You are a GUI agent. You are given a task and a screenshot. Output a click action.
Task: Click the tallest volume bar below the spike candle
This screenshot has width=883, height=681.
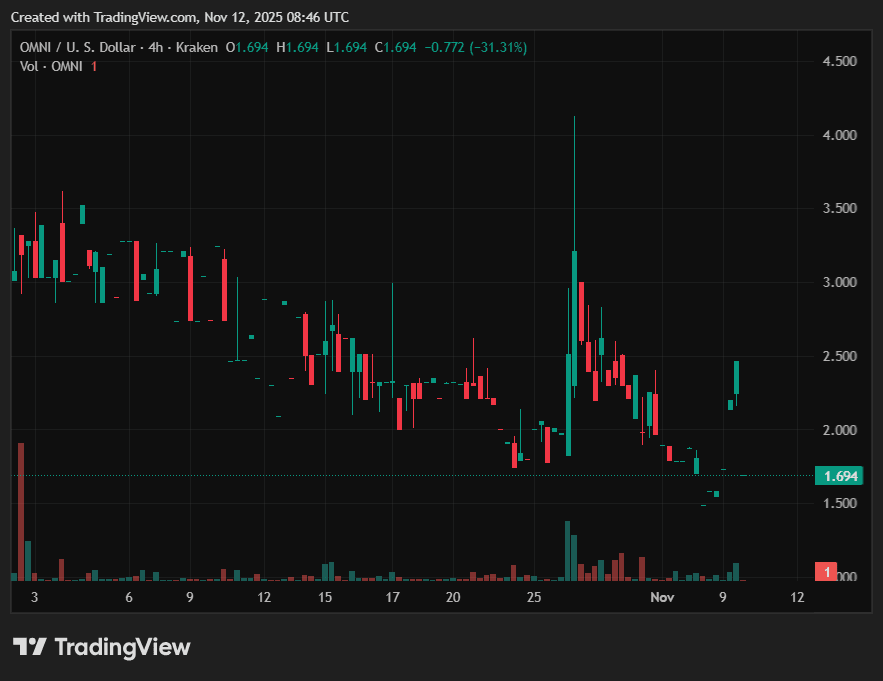(566, 550)
